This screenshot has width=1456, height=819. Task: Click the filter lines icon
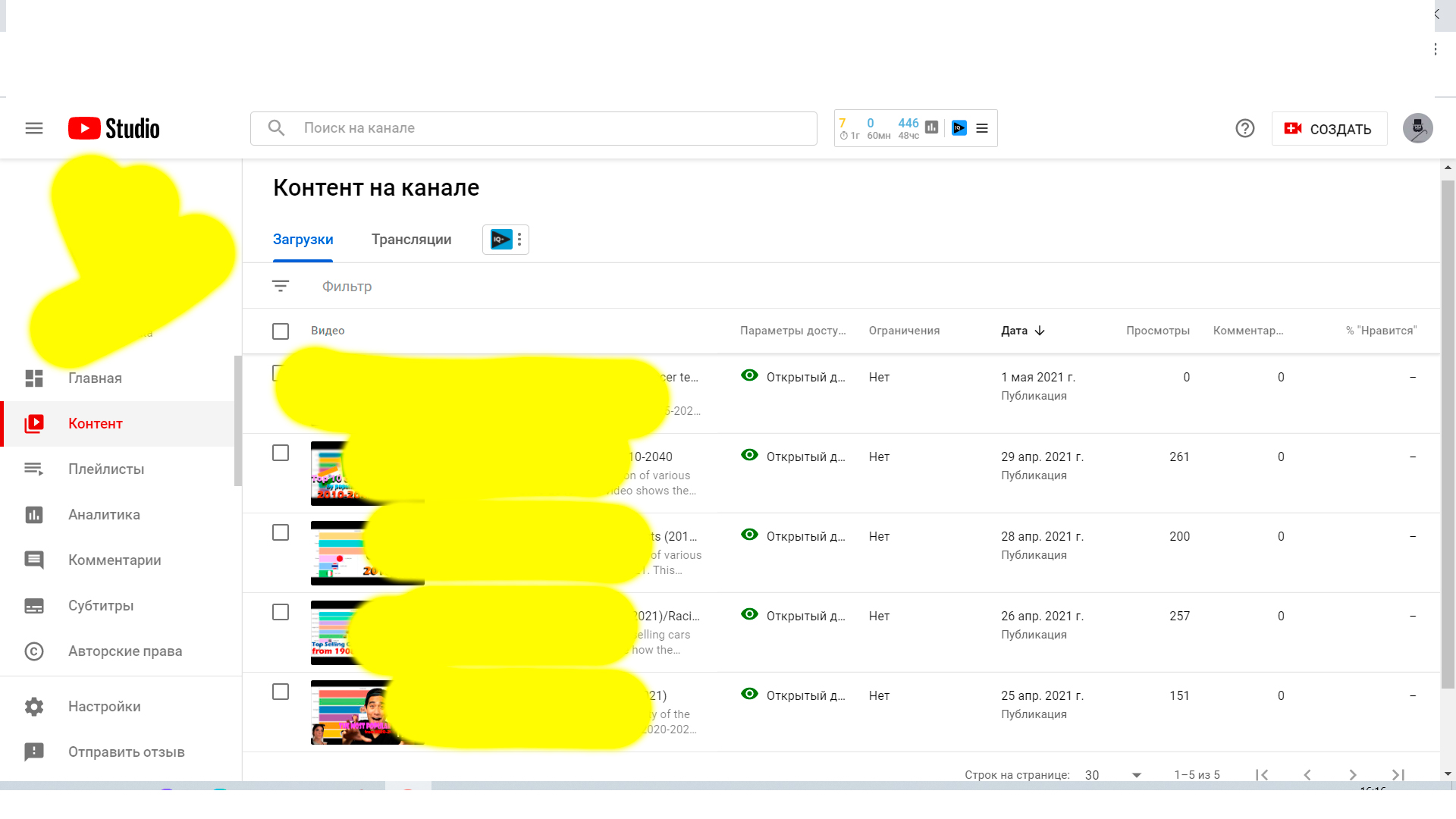(281, 286)
